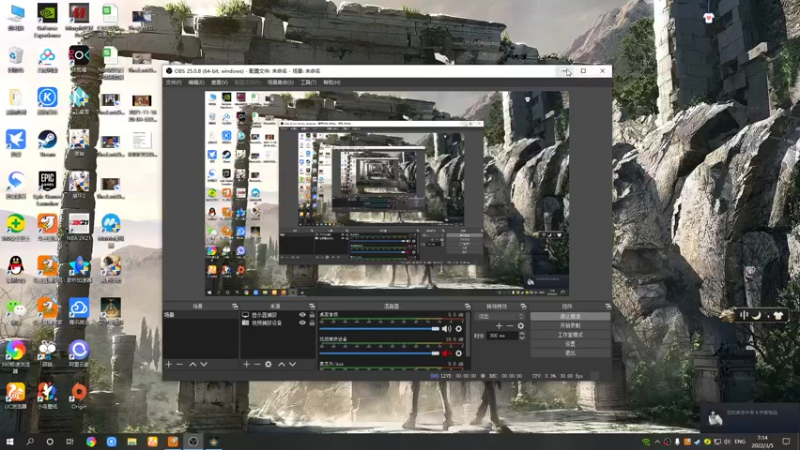Hide the display capture source via eye icon
Viewport: 800px width, 450px height.
tap(302, 315)
